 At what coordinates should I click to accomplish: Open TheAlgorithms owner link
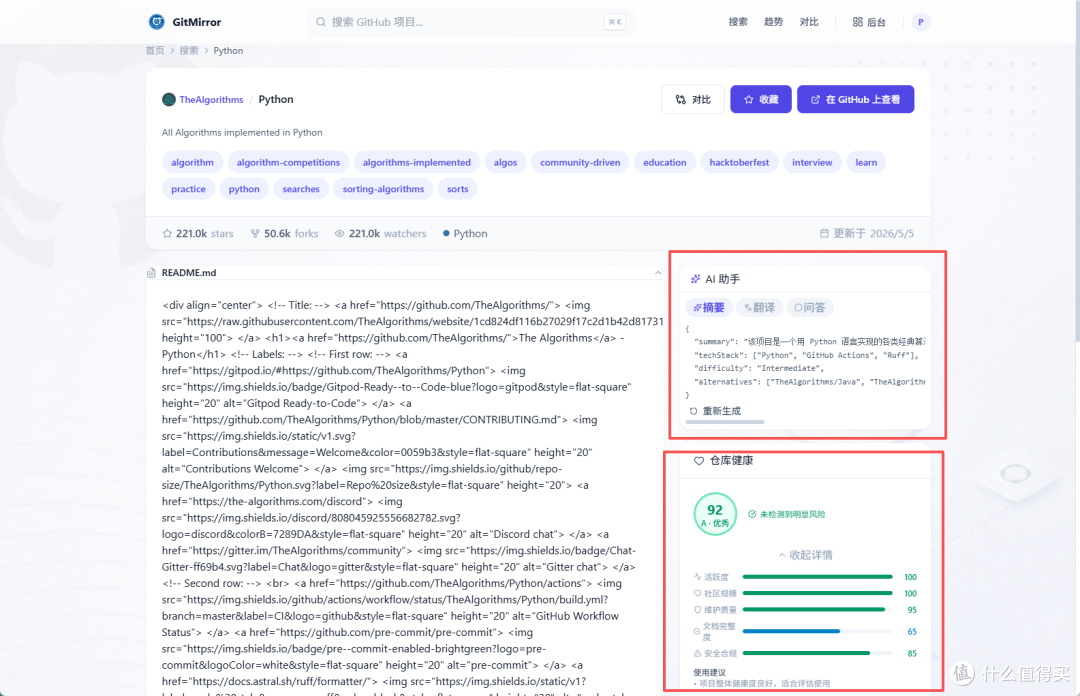pyautogui.click(x=211, y=100)
